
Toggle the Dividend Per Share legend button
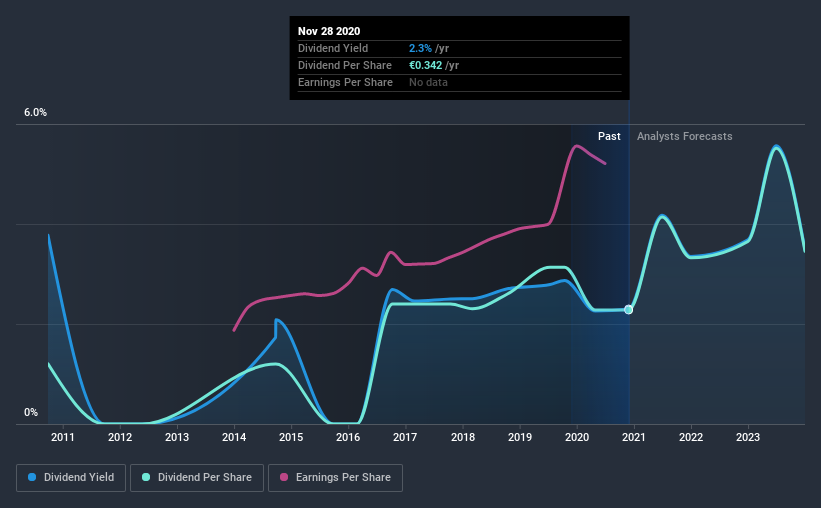coord(197,478)
